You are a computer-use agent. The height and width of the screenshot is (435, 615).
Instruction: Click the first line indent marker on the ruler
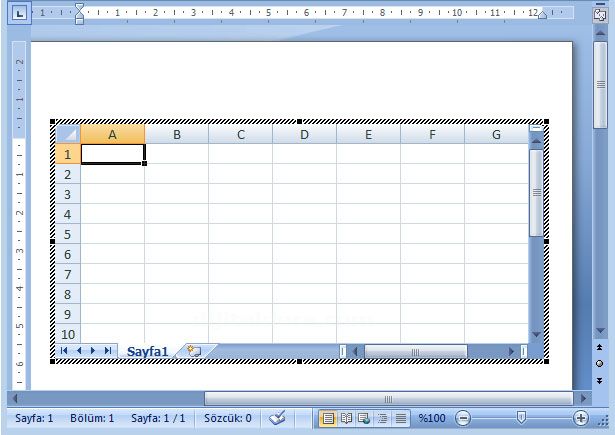click(79, 7)
